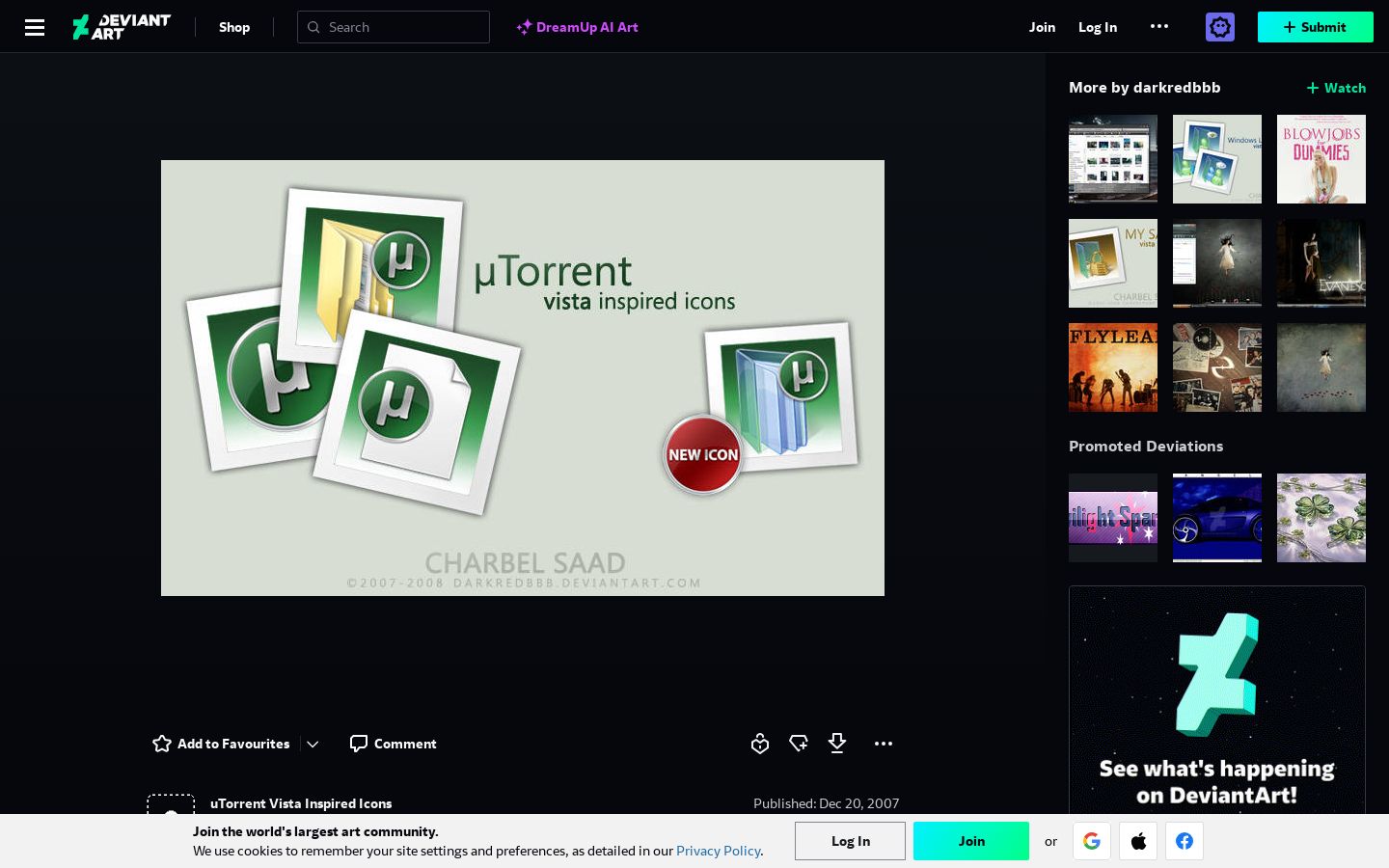This screenshot has height=868, width=1389.
Task: Focus the Search input field
Action: (394, 27)
